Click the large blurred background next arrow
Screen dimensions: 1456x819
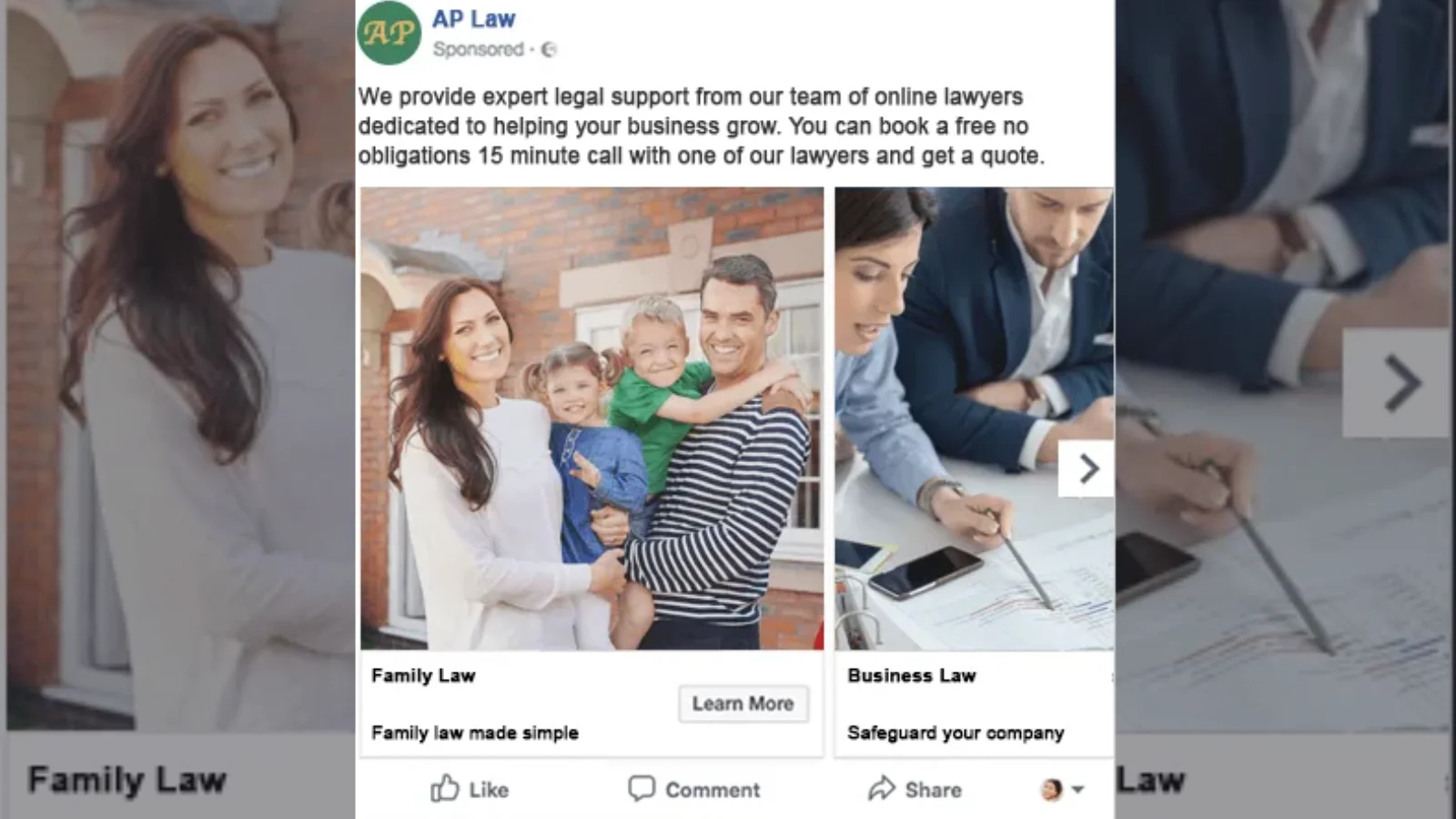pos(1400,383)
